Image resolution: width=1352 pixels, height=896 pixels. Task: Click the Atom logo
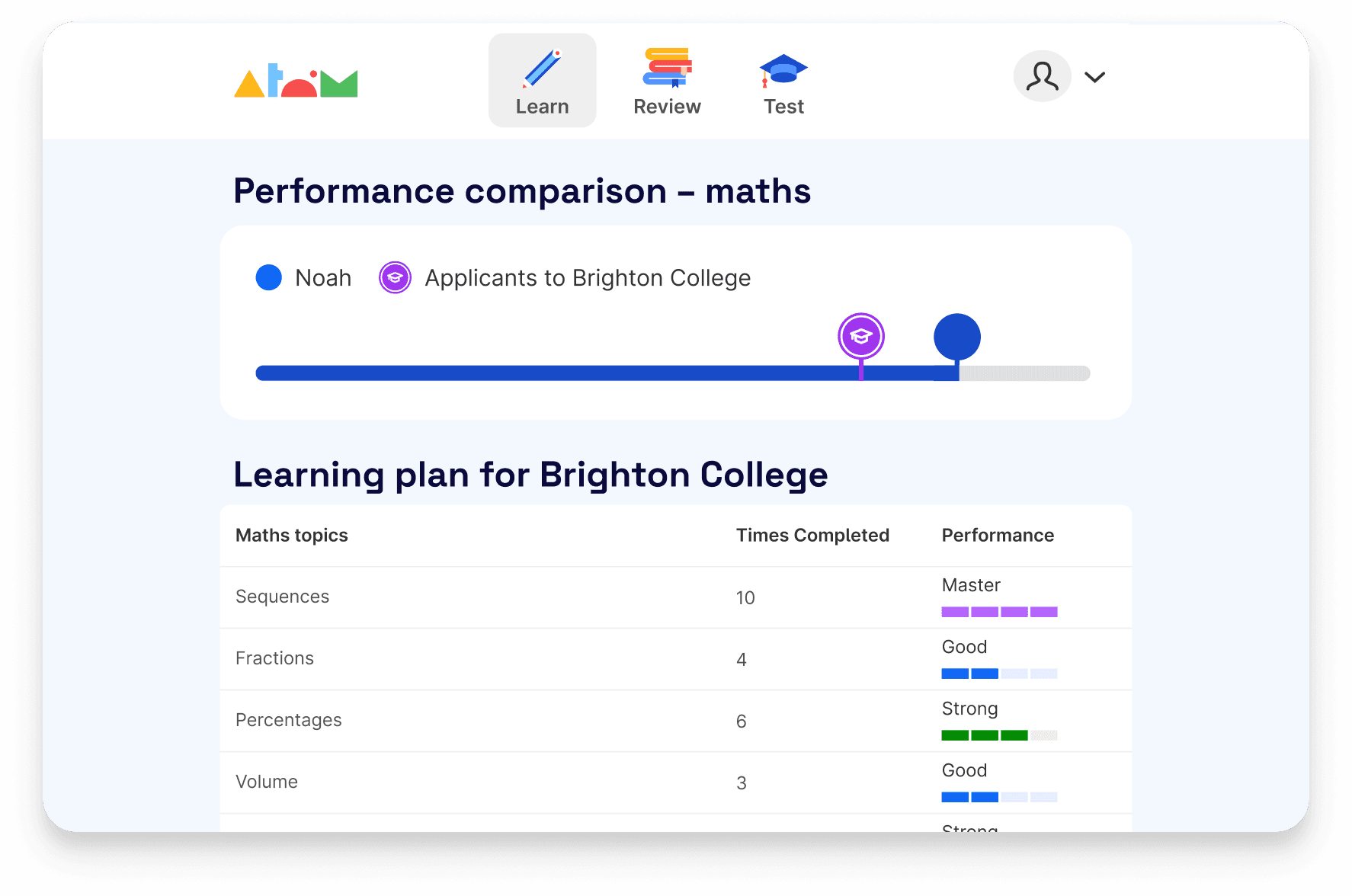(296, 79)
